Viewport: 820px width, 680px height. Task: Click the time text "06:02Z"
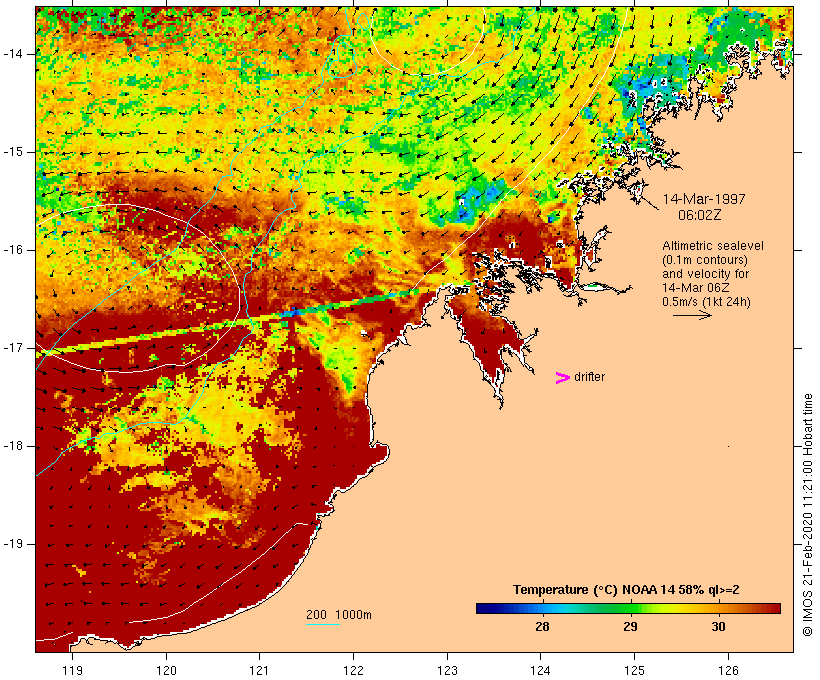point(700,215)
